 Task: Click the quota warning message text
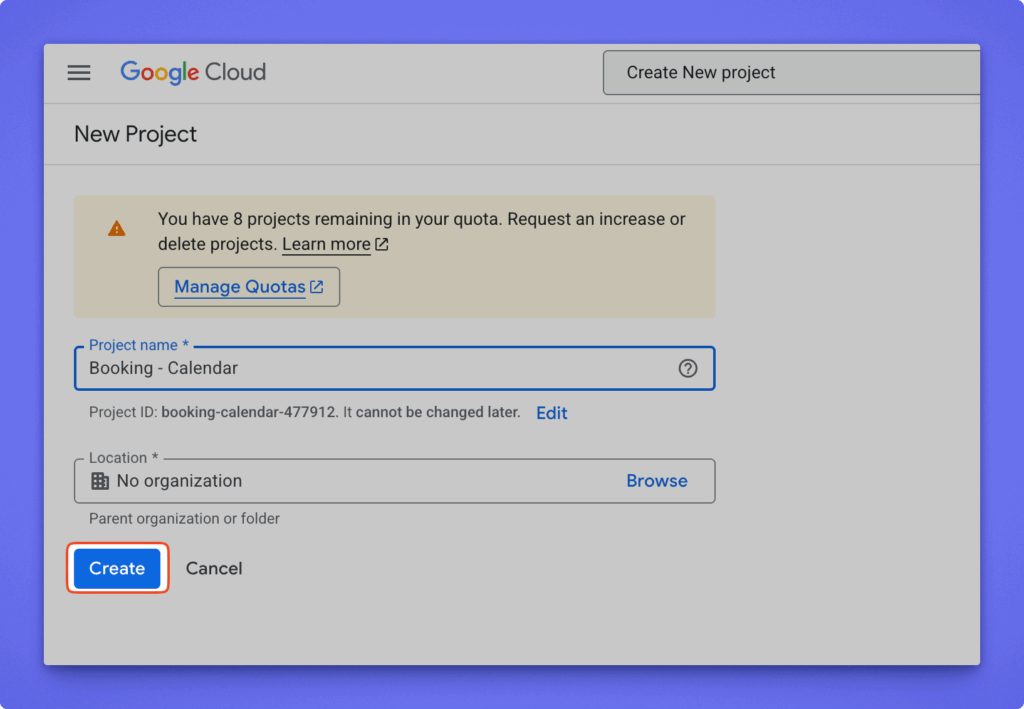coord(421,219)
